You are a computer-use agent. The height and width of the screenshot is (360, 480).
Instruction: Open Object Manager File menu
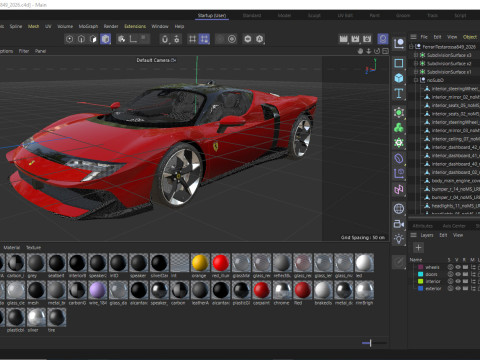point(424,37)
